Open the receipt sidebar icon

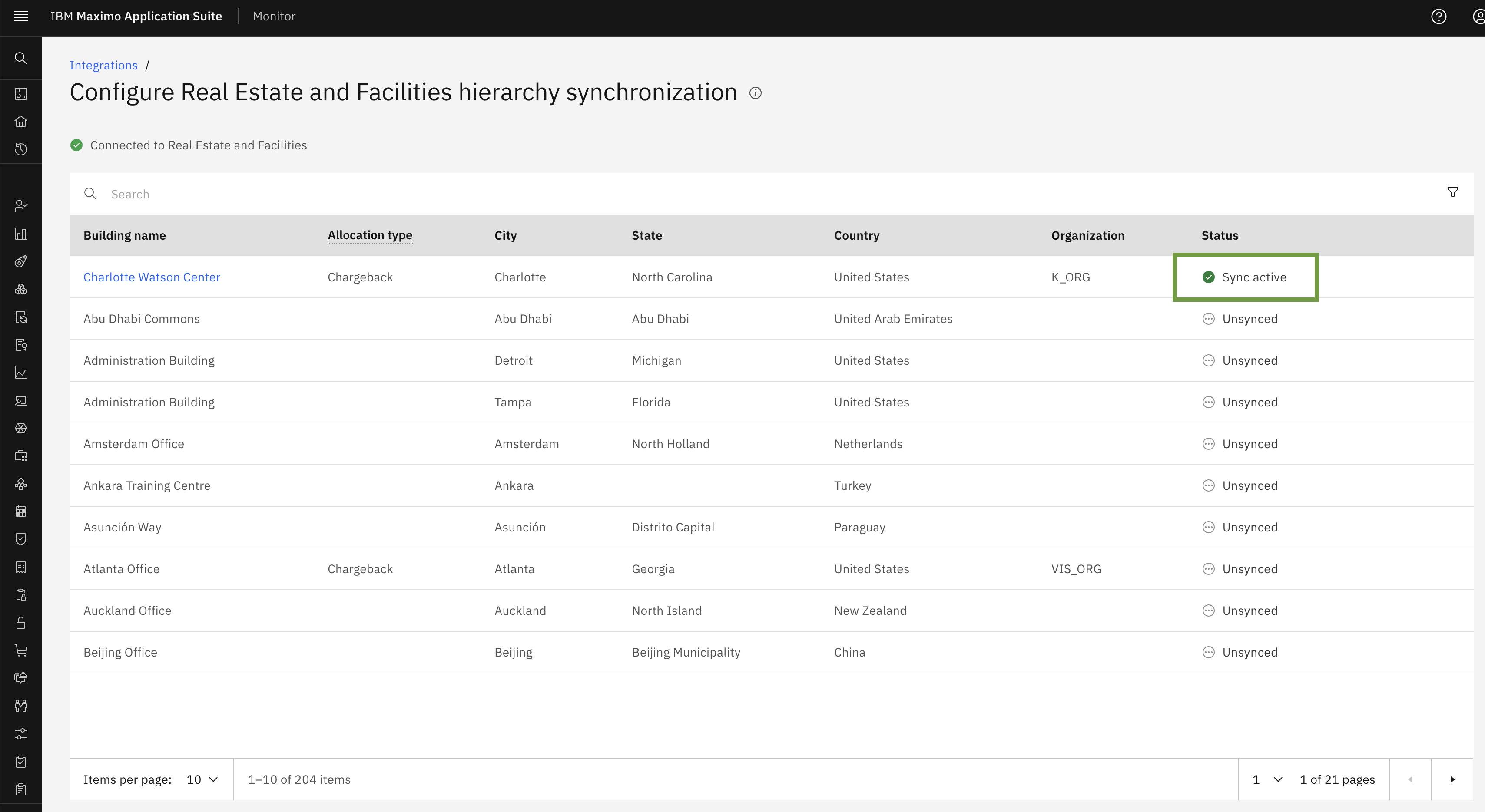[21, 567]
